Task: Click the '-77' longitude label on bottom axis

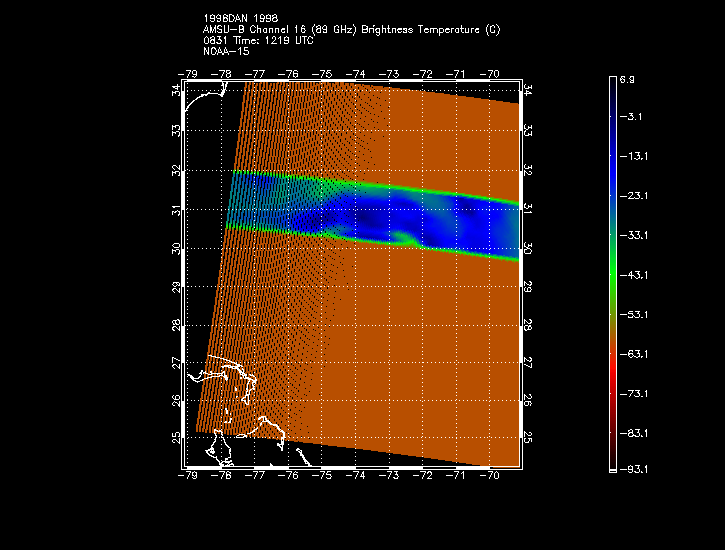Action: click(255, 476)
